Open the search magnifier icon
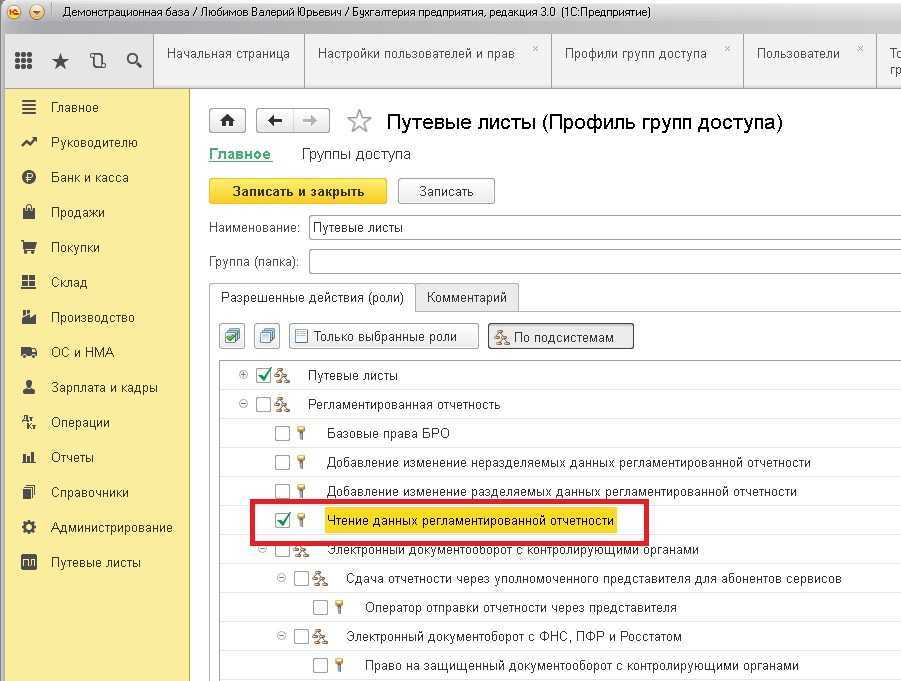This screenshot has width=901, height=681. tap(134, 60)
